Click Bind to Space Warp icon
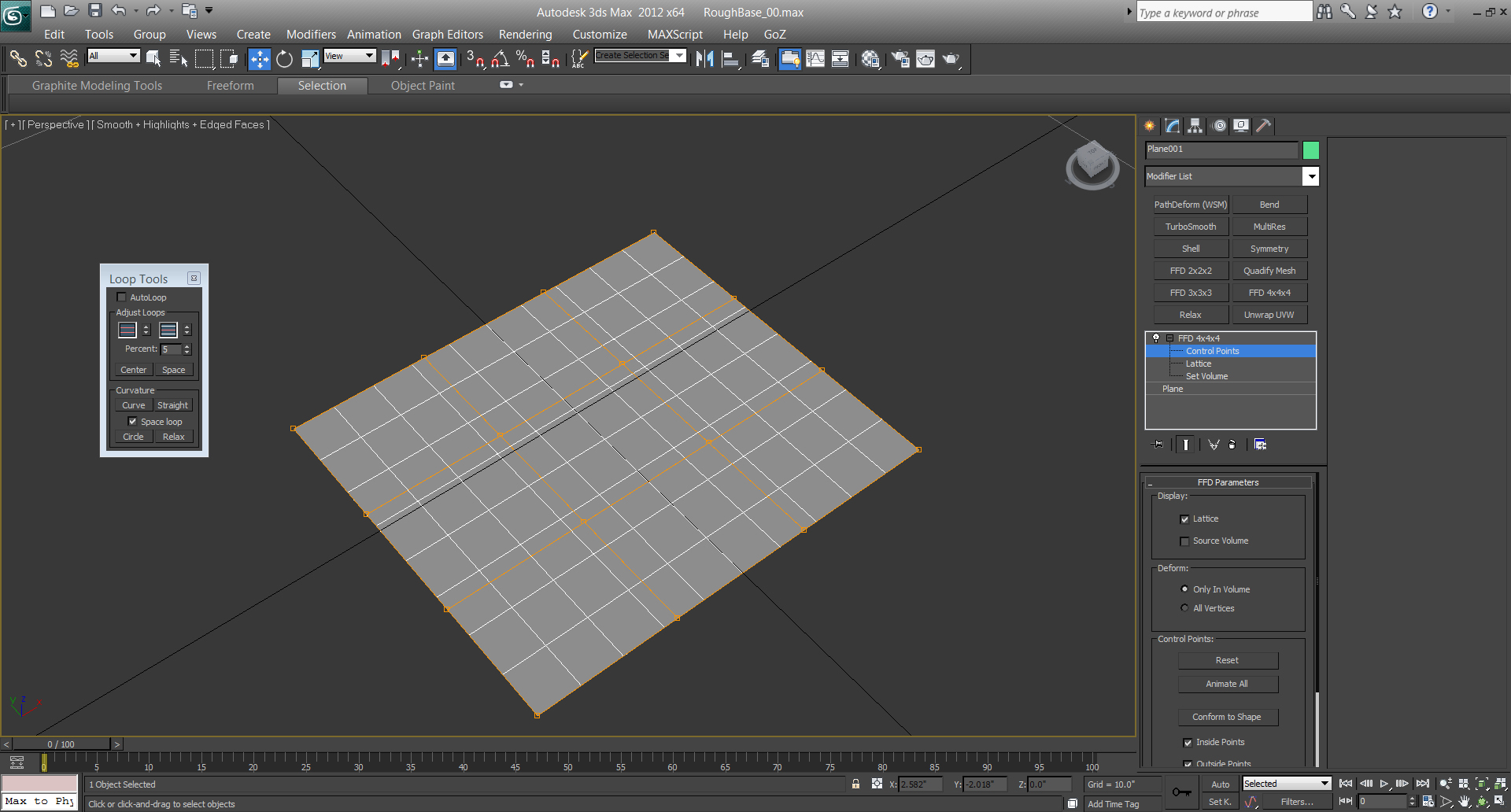This screenshot has width=1511, height=812. pyautogui.click(x=69, y=58)
